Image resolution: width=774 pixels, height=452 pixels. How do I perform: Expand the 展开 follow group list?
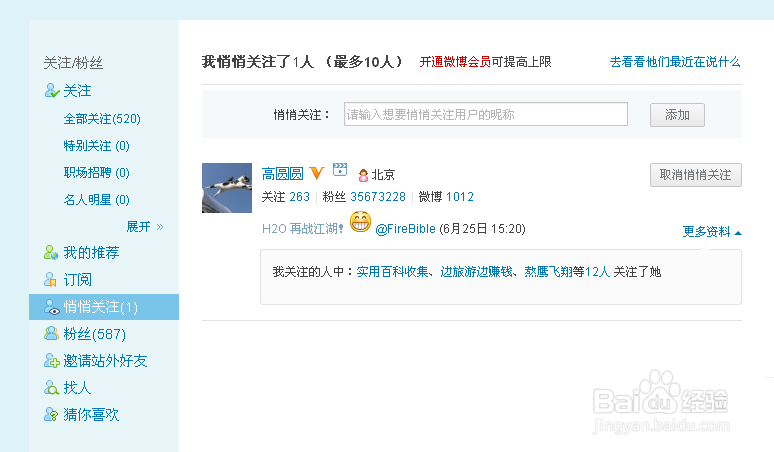point(145,226)
